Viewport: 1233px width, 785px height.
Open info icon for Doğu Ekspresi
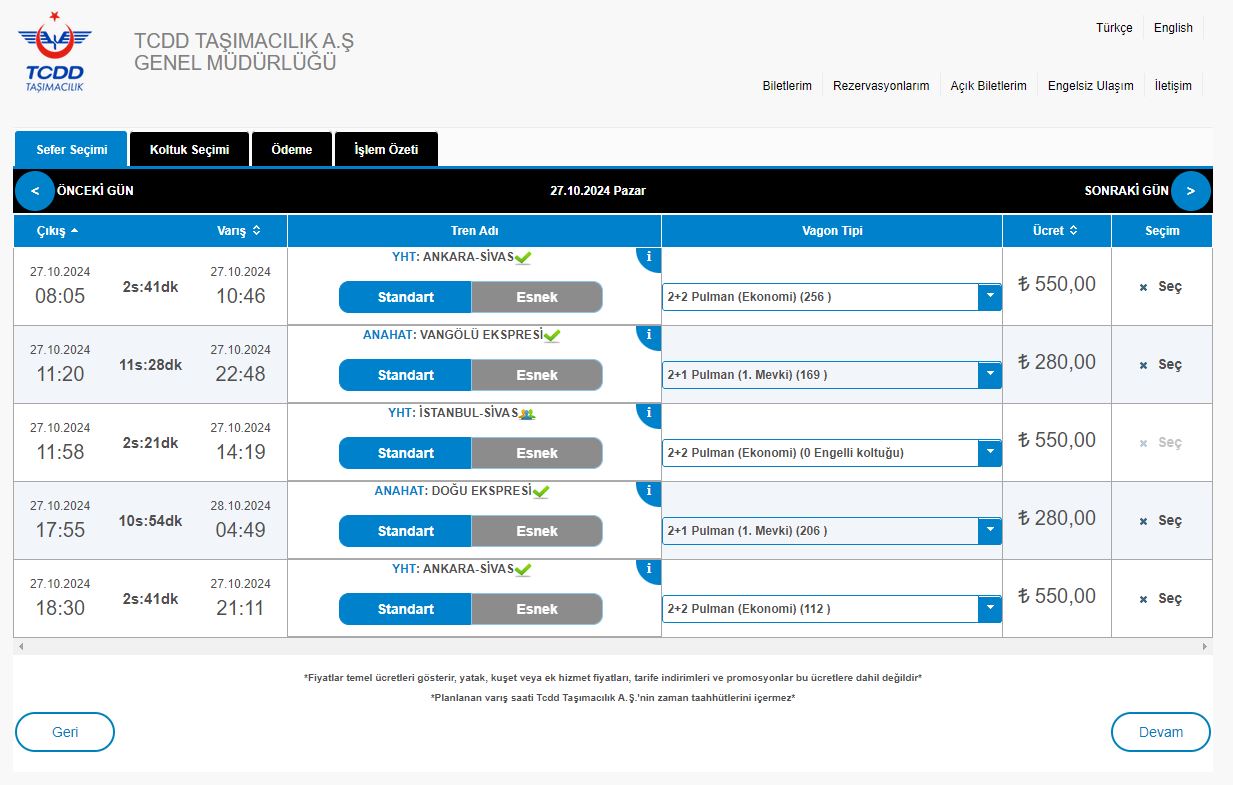[x=649, y=491]
